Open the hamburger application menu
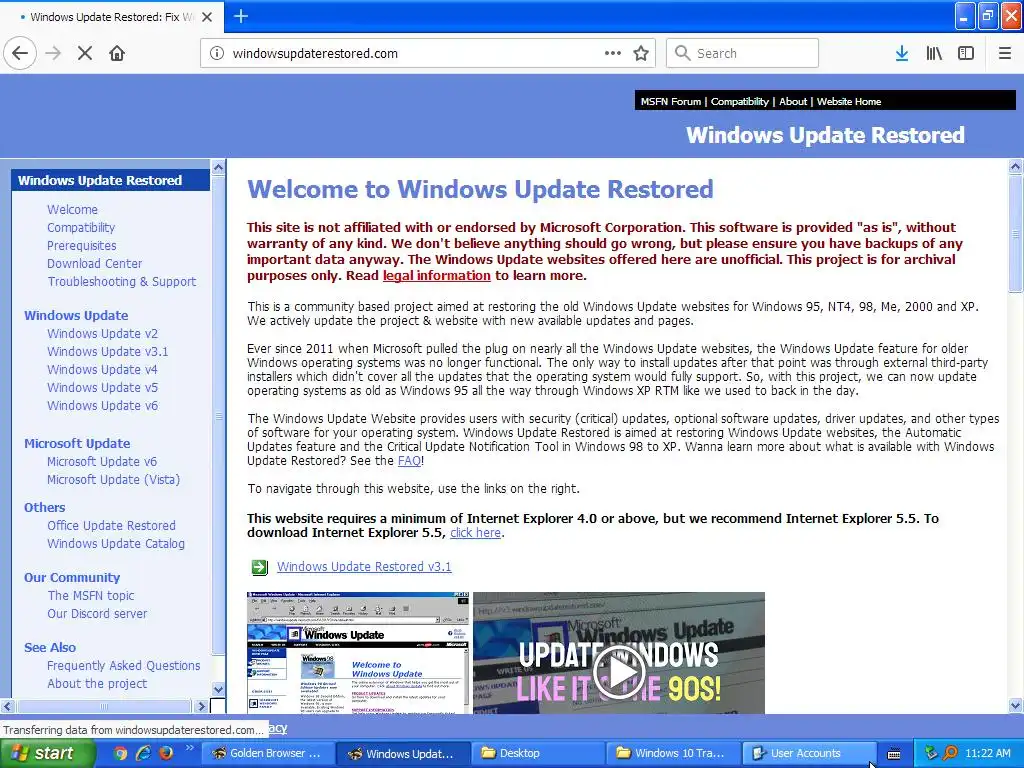The height and width of the screenshot is (768, 1024). (1005, 54)
